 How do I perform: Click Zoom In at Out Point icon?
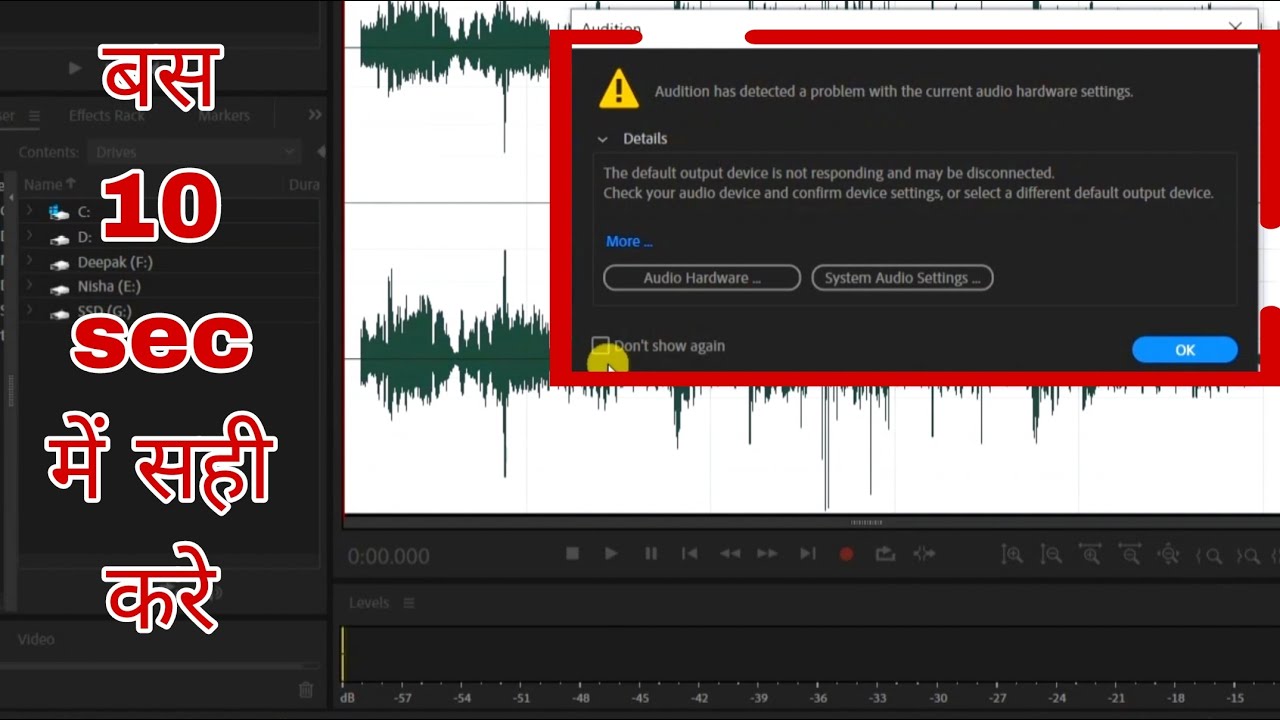click(1247, 555)
